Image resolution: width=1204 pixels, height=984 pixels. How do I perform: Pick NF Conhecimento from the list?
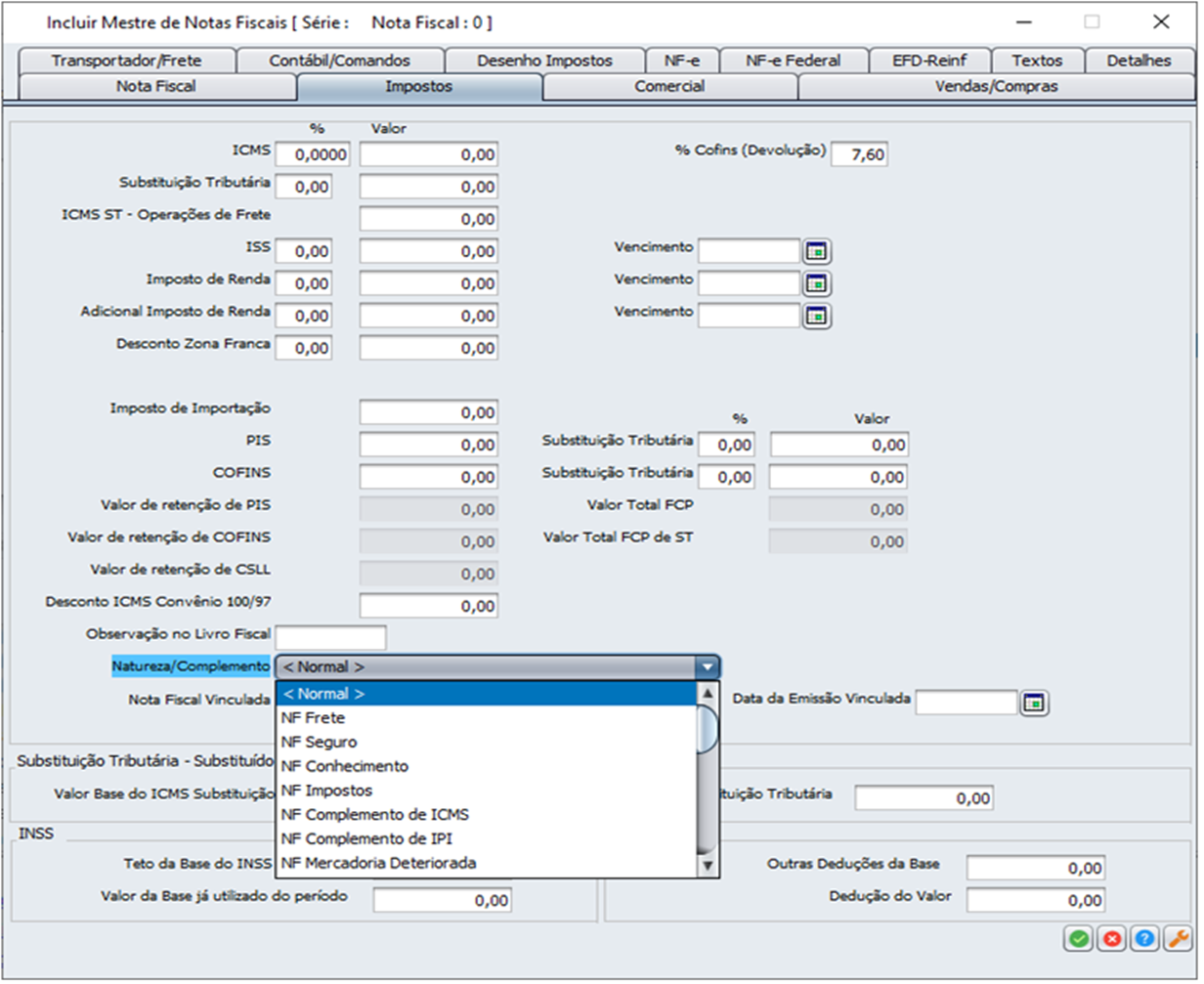coord(487,766)
